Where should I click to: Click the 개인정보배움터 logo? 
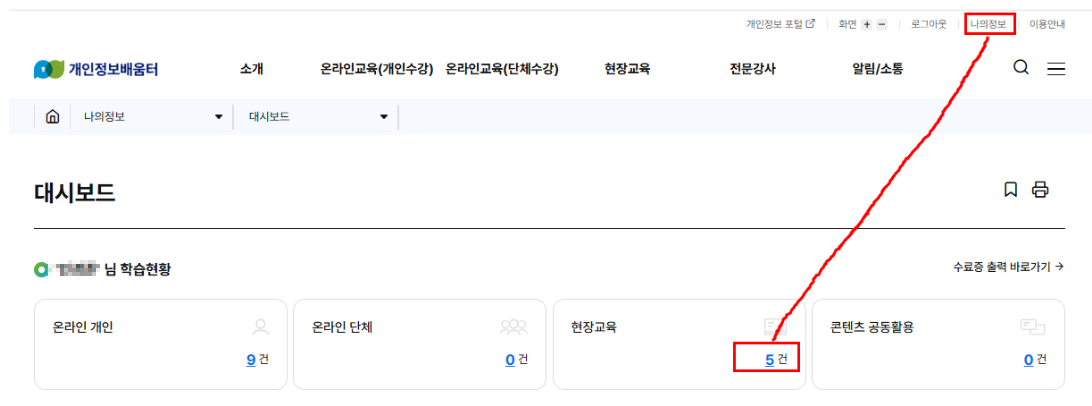(96, 69)
